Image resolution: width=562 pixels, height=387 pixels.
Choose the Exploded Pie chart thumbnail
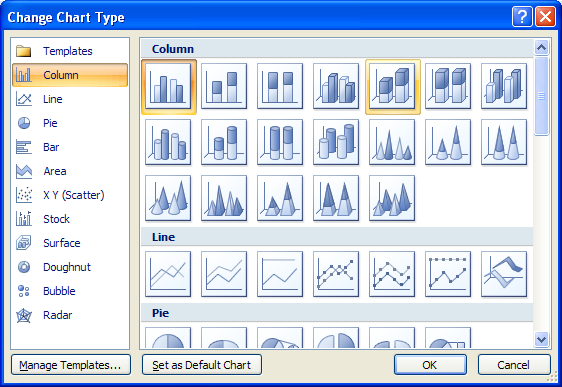[x=336, y=338]
